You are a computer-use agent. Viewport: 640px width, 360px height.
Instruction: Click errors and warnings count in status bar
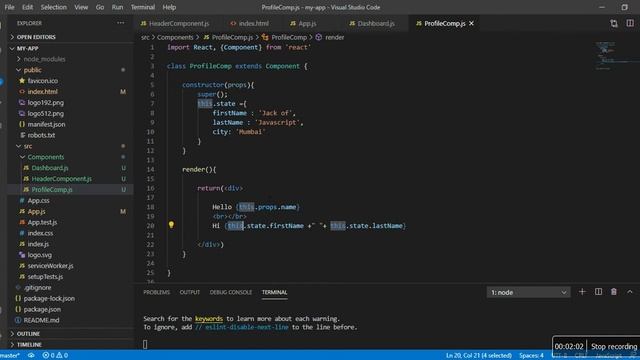[x=55, y=356]
